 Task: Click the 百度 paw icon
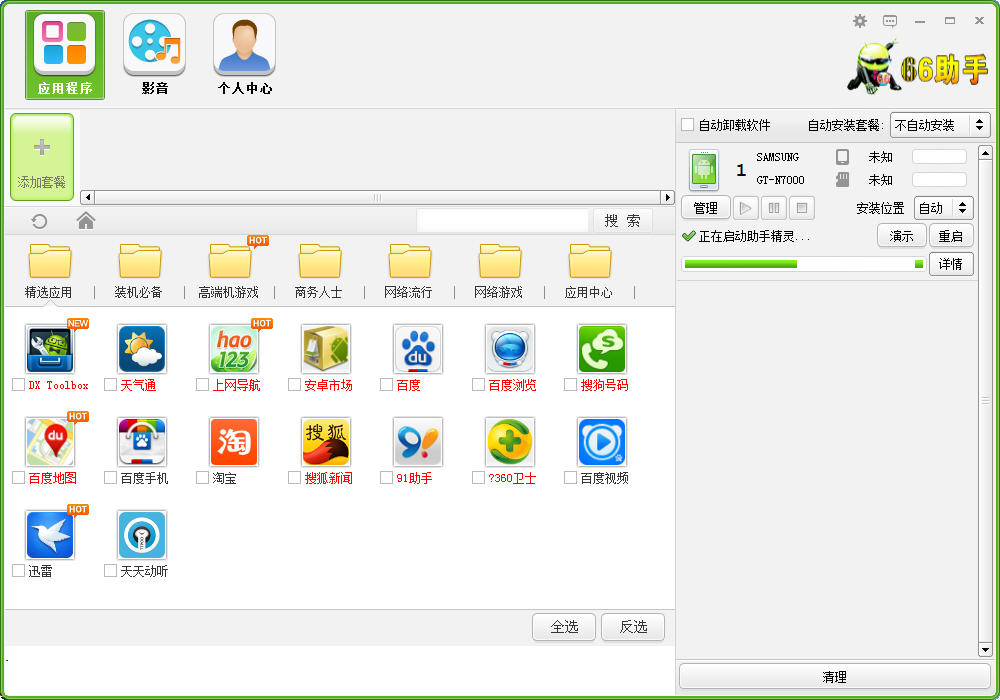[418, 349]
